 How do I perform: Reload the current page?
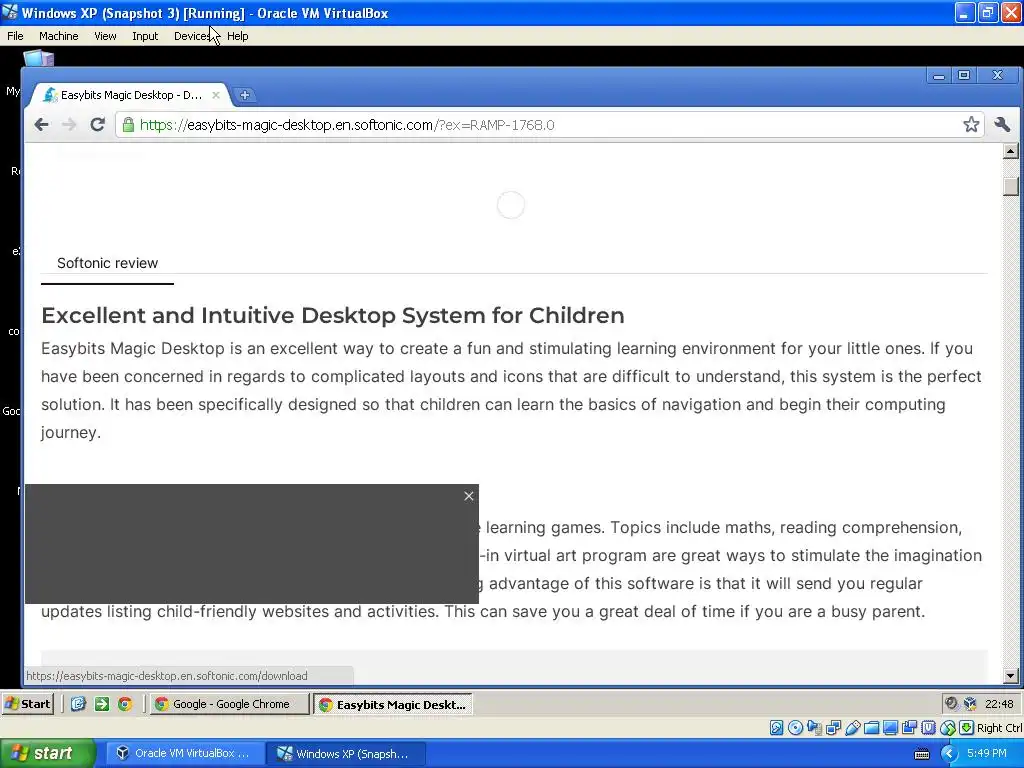tap(97, 124)
